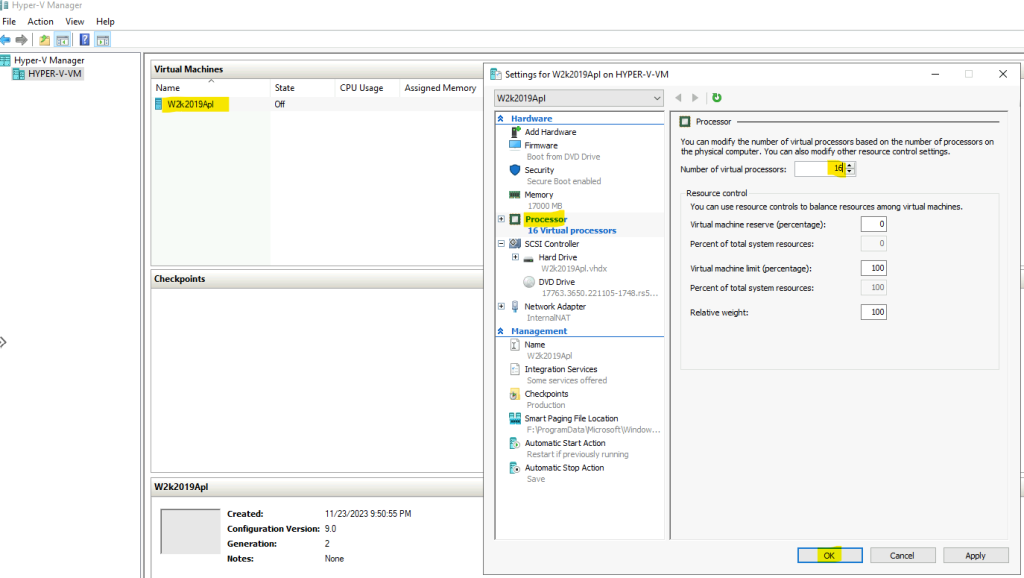Open the View menu
1024x578 pixels.
coord(74,22)
